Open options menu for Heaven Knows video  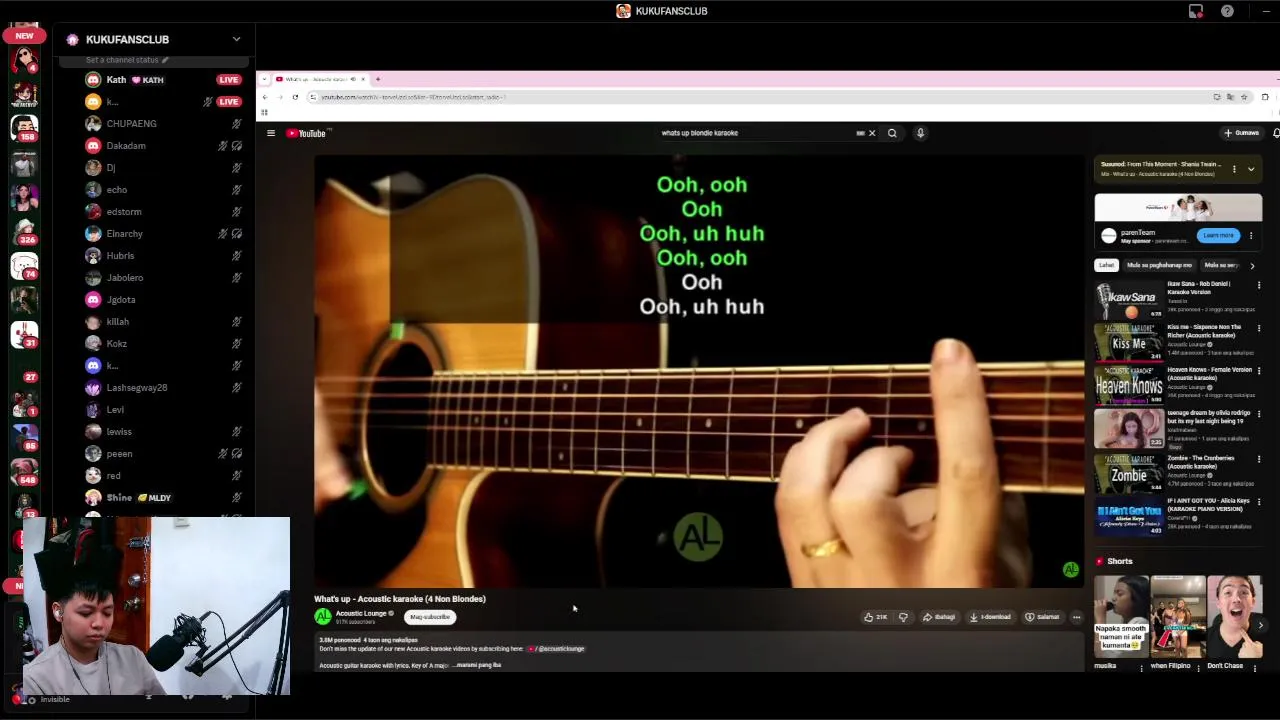[x=1259, y=371]
